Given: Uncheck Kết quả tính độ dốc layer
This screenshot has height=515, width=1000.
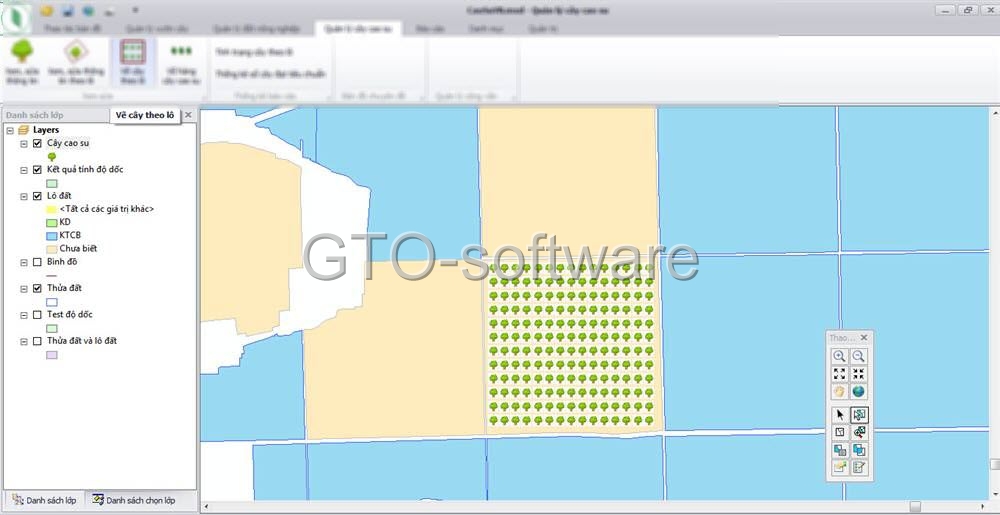Looking at the screenshot, I should pos(37,170).
